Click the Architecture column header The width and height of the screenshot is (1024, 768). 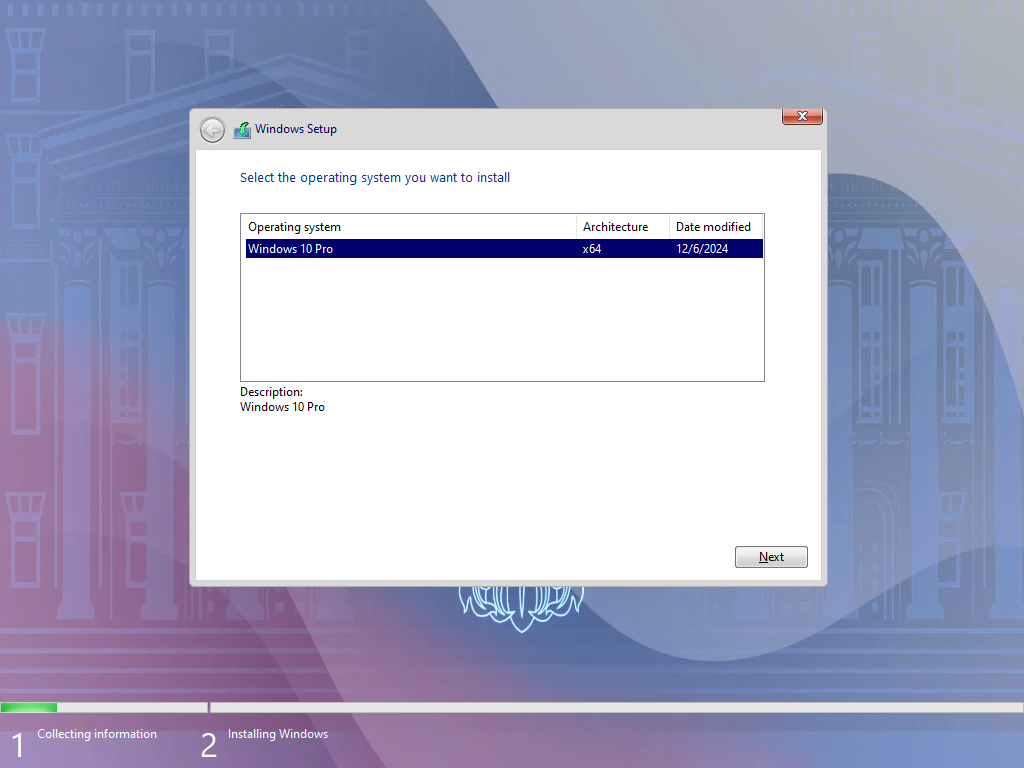click(x=623, y=227)
